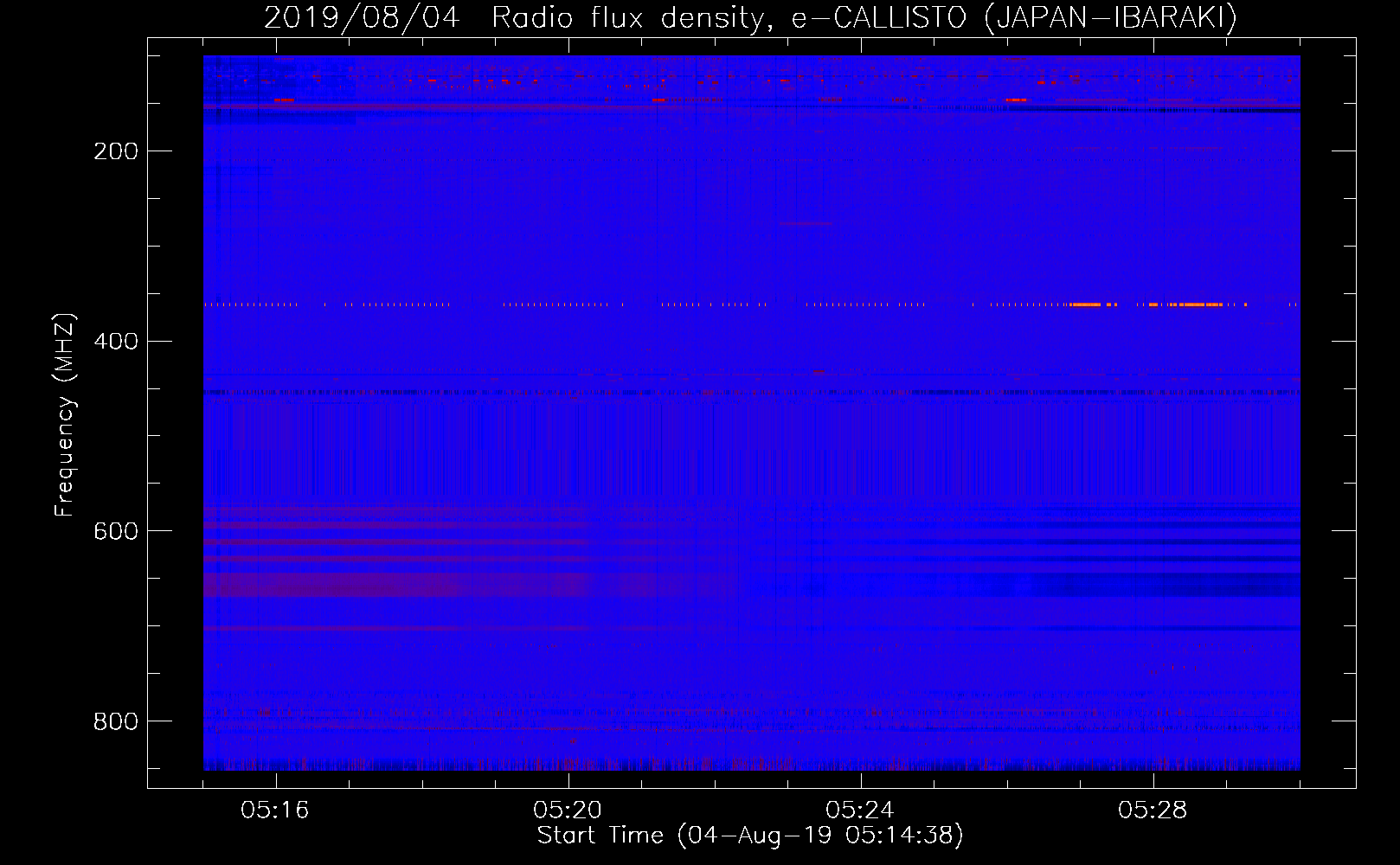1400x865 pixels.
Task: Click the 05:28 time tick label
Action: point(1153,811)
